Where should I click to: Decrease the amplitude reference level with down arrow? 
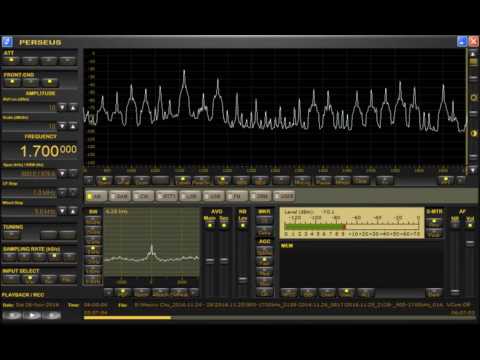(x=62, y=107)
